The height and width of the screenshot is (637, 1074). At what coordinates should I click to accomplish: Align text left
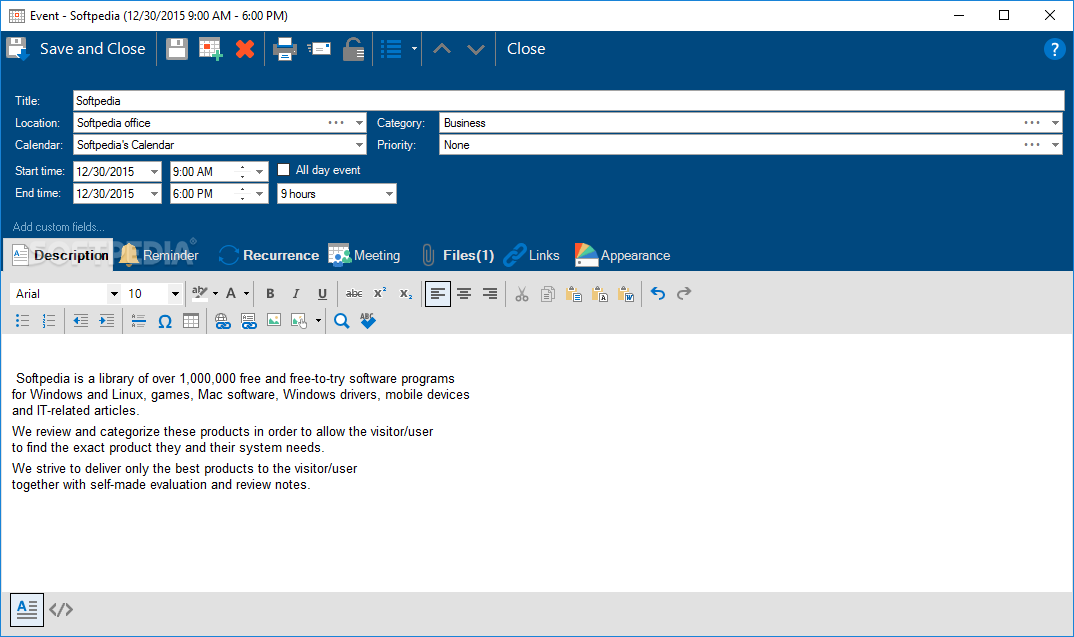438,294
